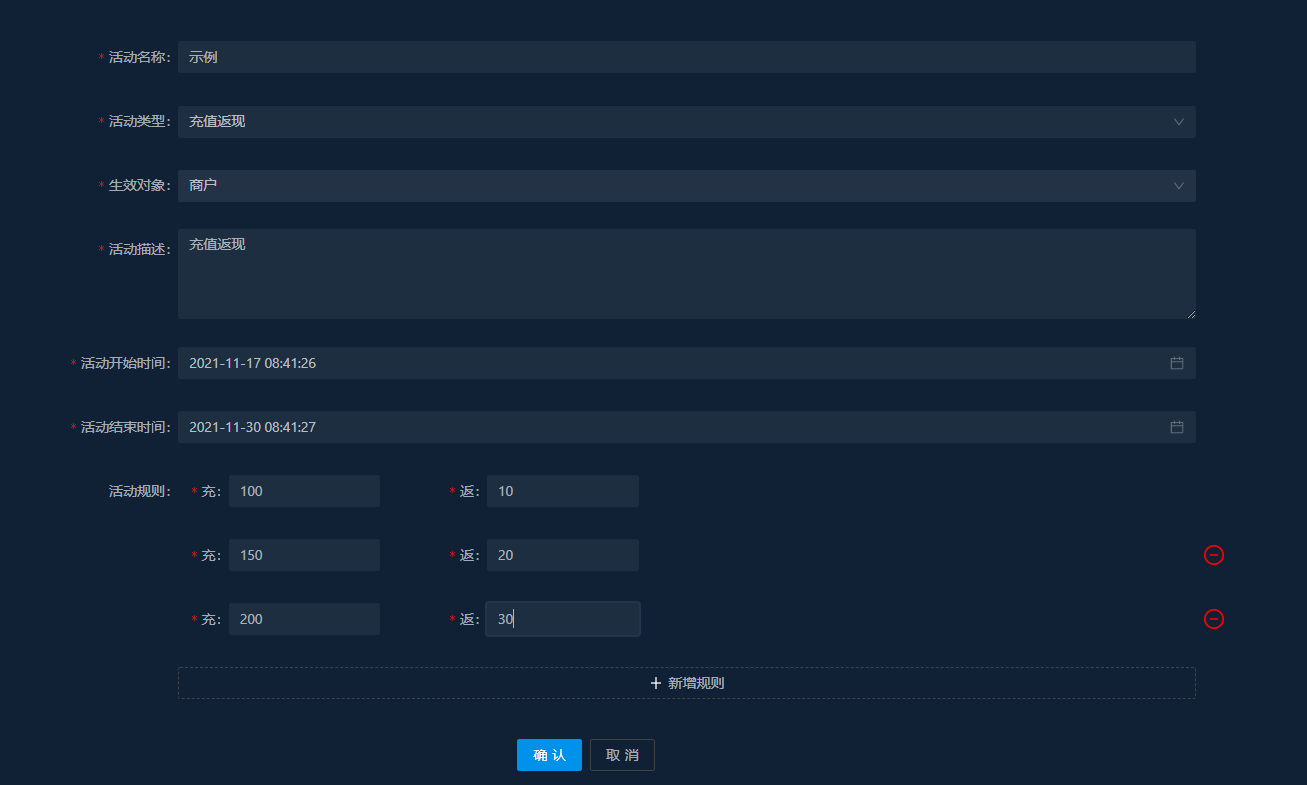Viewport: 1307px width, 785px height.
Task: Focus the 充 field with value 150
Action: 304,555
